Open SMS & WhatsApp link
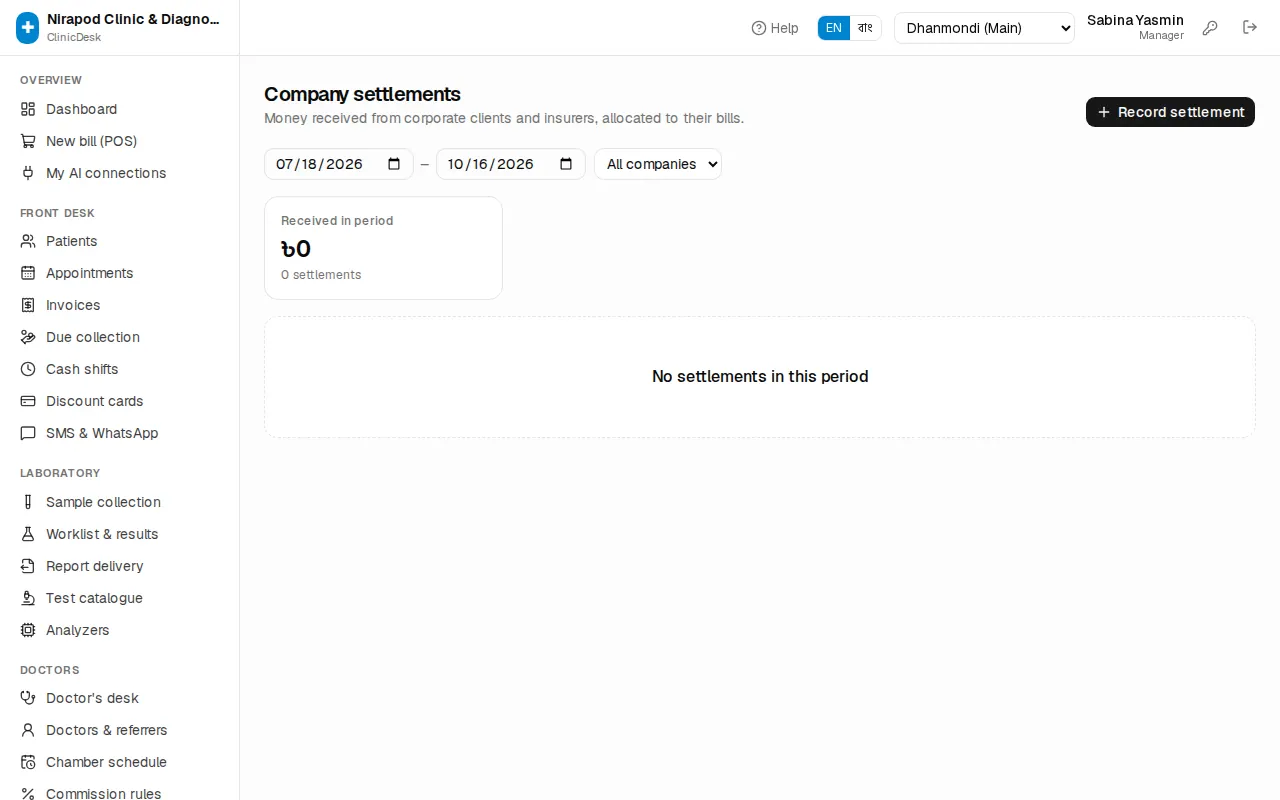Screen dimensions: 1280x800 [120, 433]
